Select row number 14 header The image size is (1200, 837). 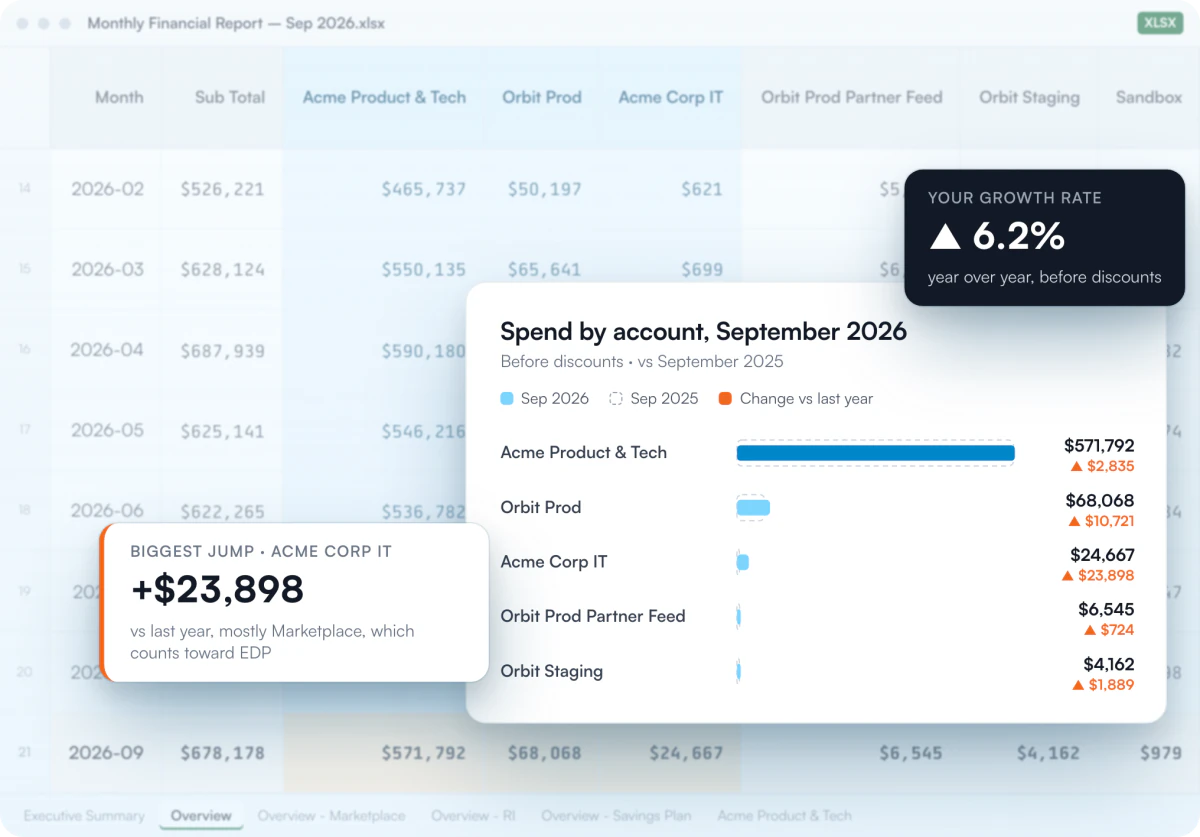pyautogui.click(x=25, y=188)
